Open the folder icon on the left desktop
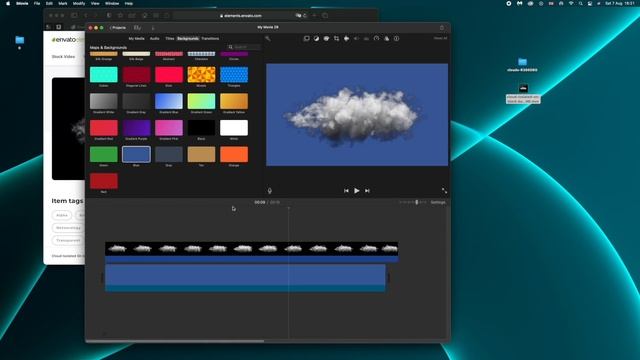640x360 pixels. [x=20, y=40]
